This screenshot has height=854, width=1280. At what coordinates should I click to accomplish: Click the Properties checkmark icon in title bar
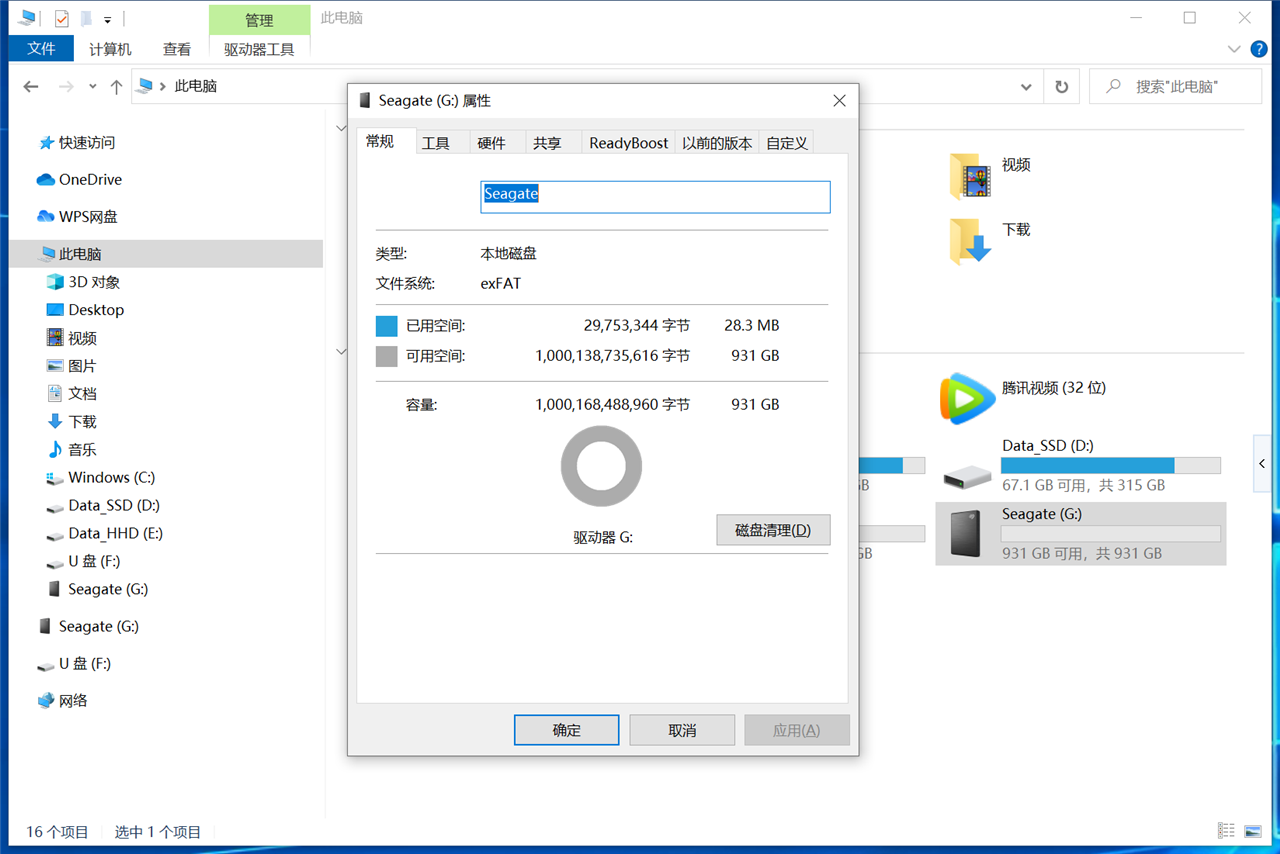coord(62,18)
